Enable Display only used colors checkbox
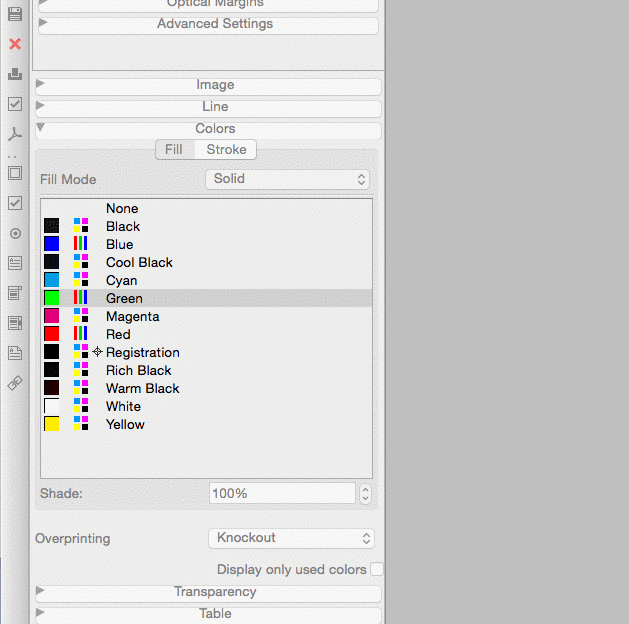This screenshot has width=629, height=624. (376, 569)
